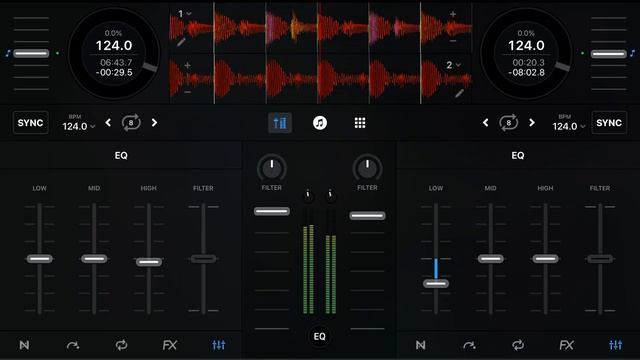640x360 pixels.
Task: Click left deck MID EQ slider handle
Action: 94,259
